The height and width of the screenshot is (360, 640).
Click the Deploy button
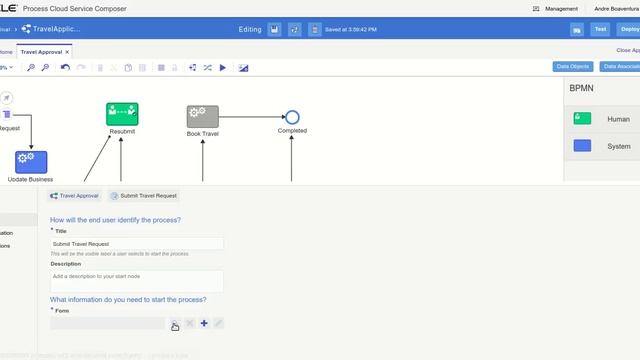(629, 29)
